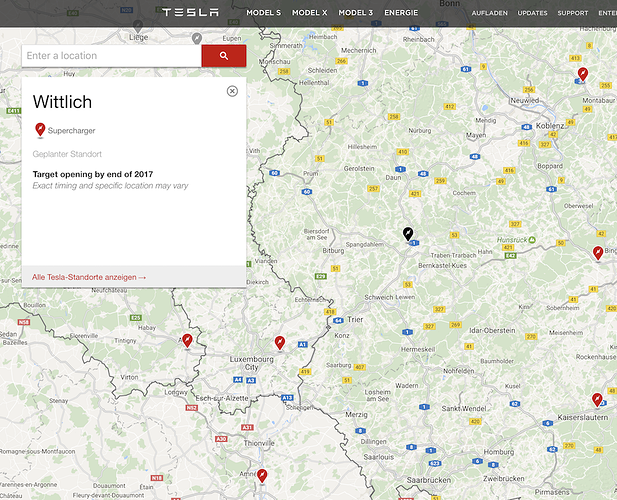Close the Wittlich info panel

coord(232,91)
